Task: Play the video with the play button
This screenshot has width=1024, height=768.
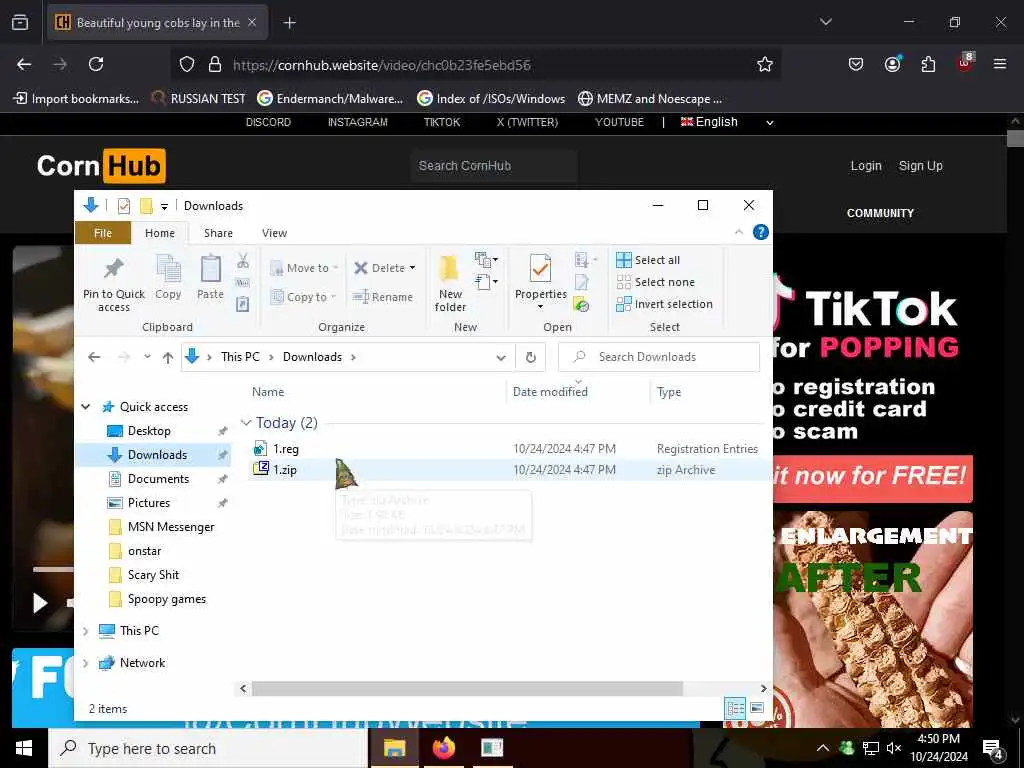Action: (x=40, y=603)
